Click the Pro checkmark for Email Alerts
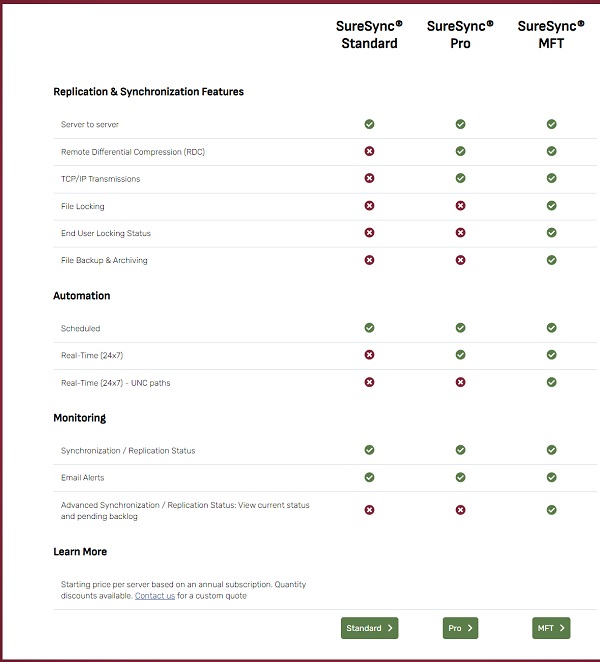The image size is (600, 662). point(460,477)
